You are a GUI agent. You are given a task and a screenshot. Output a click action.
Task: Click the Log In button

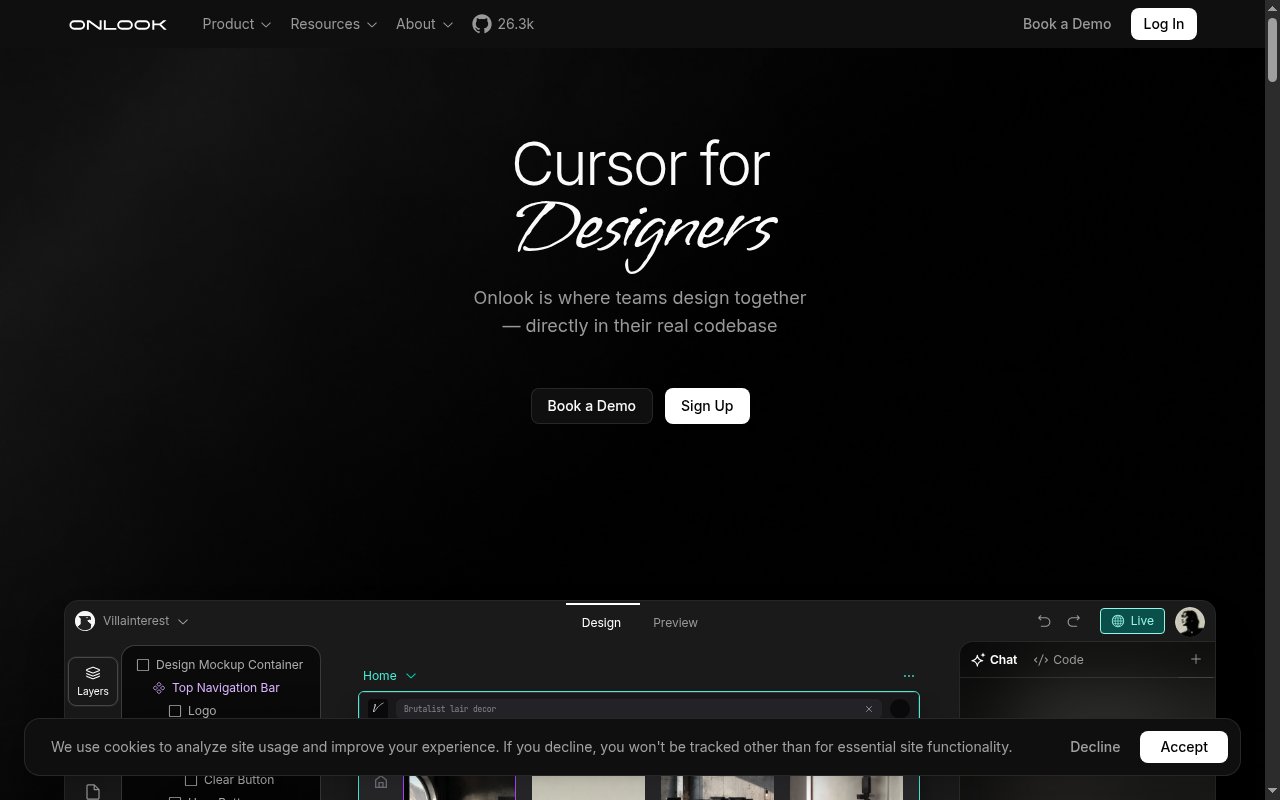point(1163,24)
